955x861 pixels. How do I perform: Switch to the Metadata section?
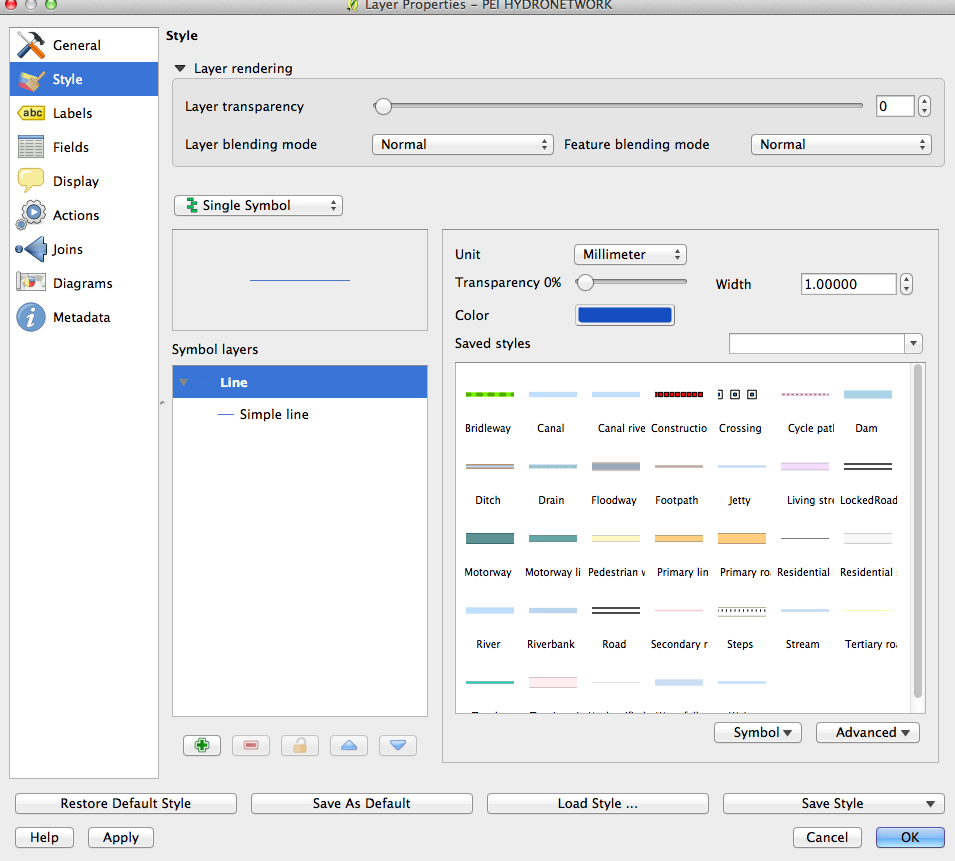coord(81,317)
